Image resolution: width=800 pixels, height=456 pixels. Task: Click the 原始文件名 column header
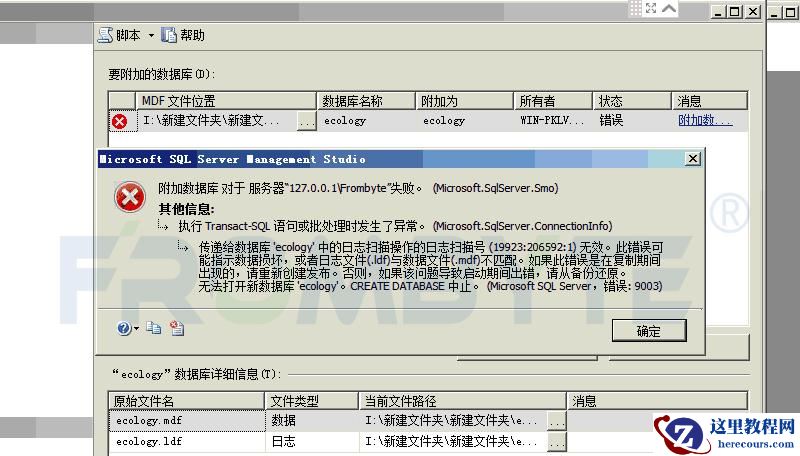[187, 401]
